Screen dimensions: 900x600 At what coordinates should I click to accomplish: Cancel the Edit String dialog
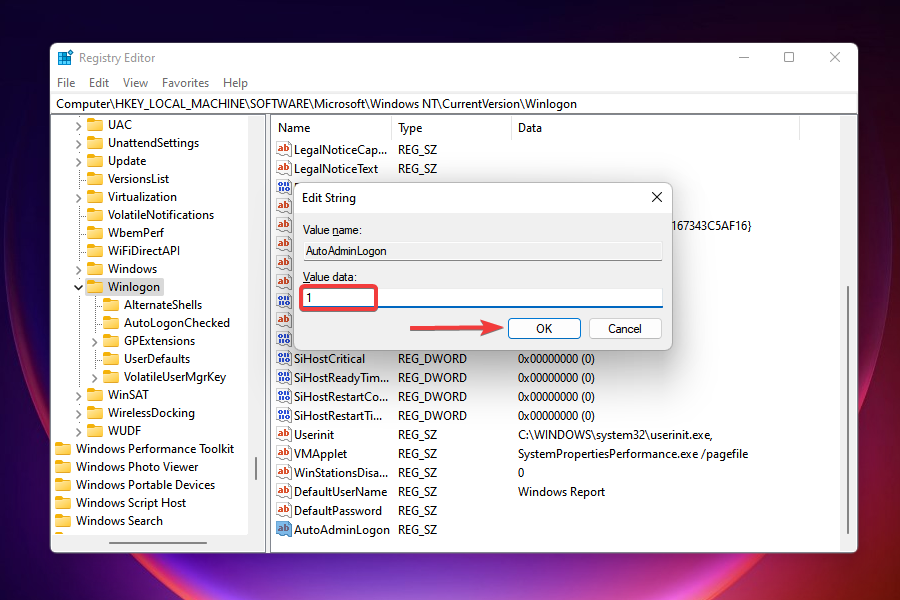[x=625, y=328]
